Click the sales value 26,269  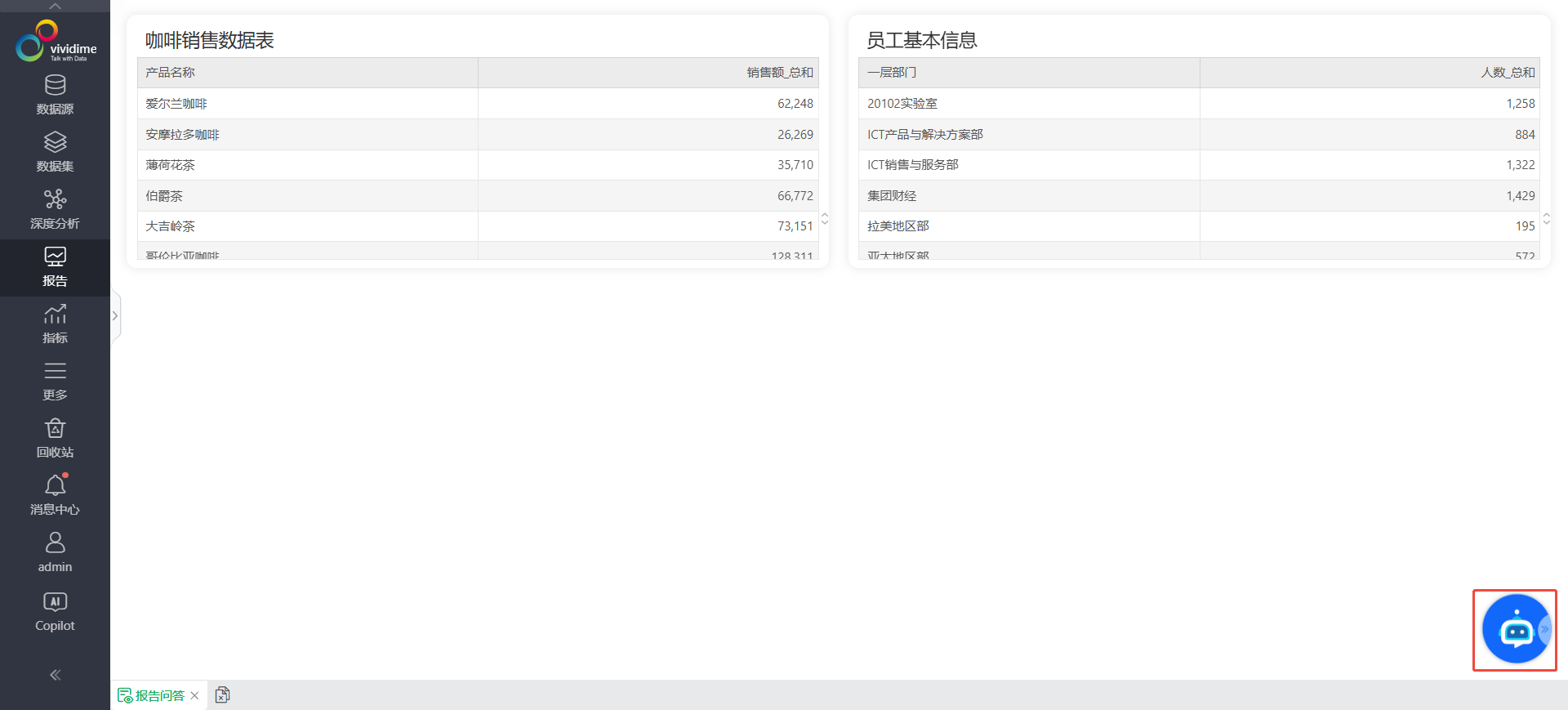point(795,135)
